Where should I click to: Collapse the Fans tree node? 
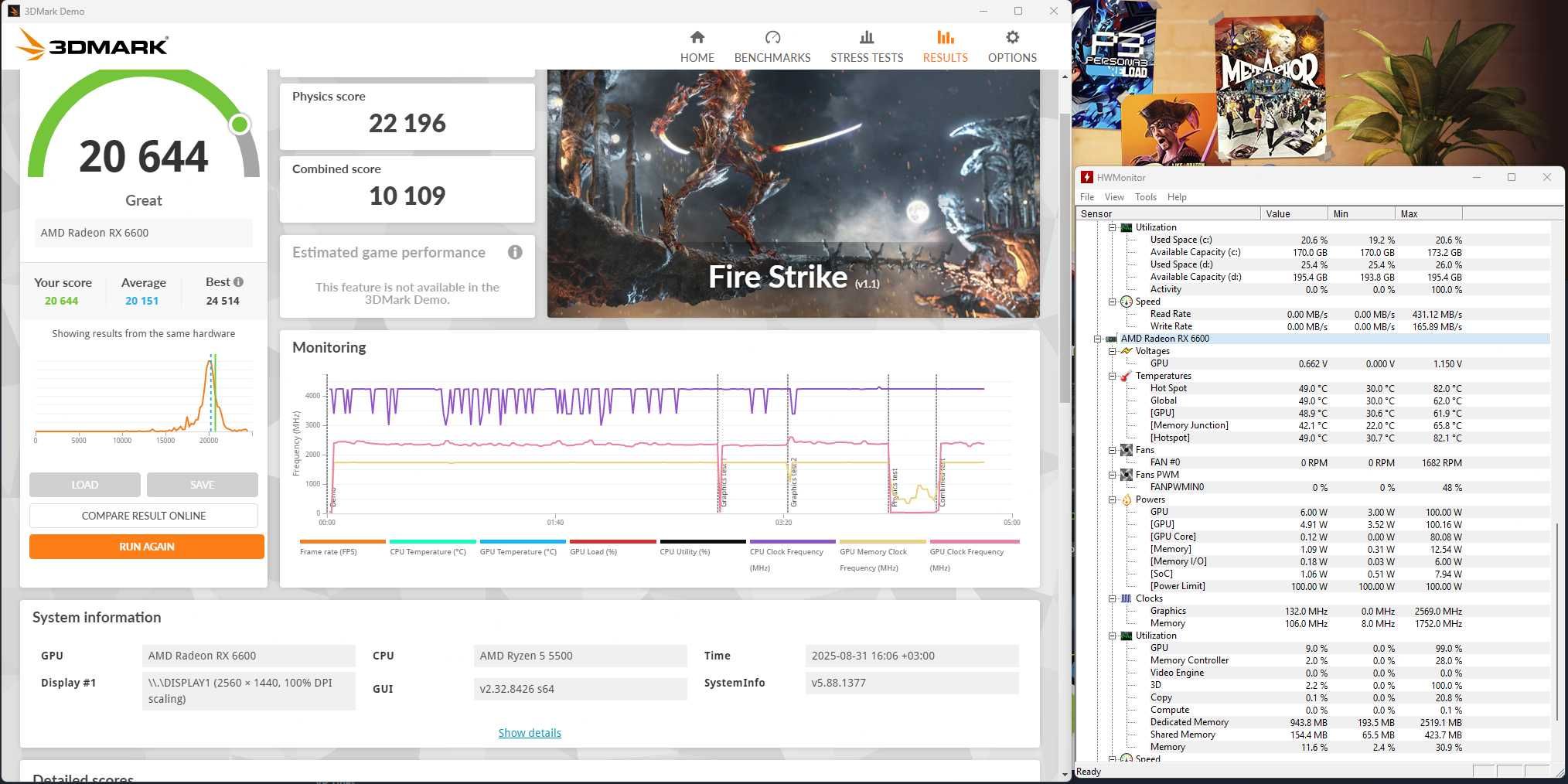click(x=1112, y=450)
